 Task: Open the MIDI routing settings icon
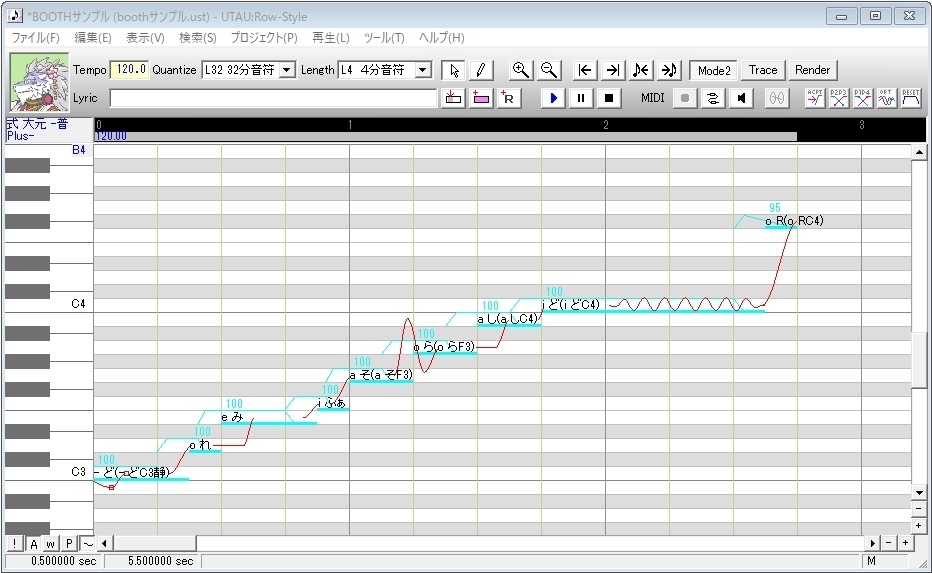click(713, 98)
